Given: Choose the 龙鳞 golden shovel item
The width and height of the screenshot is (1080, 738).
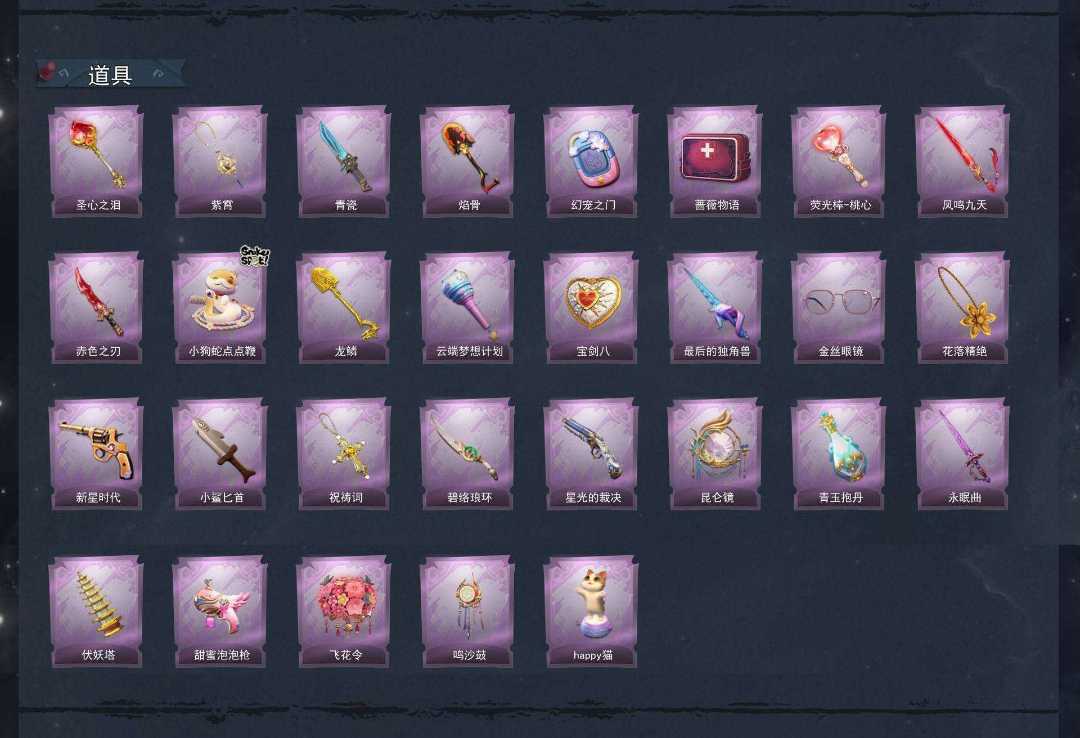Looking at the screenshot, I should 344,307.
